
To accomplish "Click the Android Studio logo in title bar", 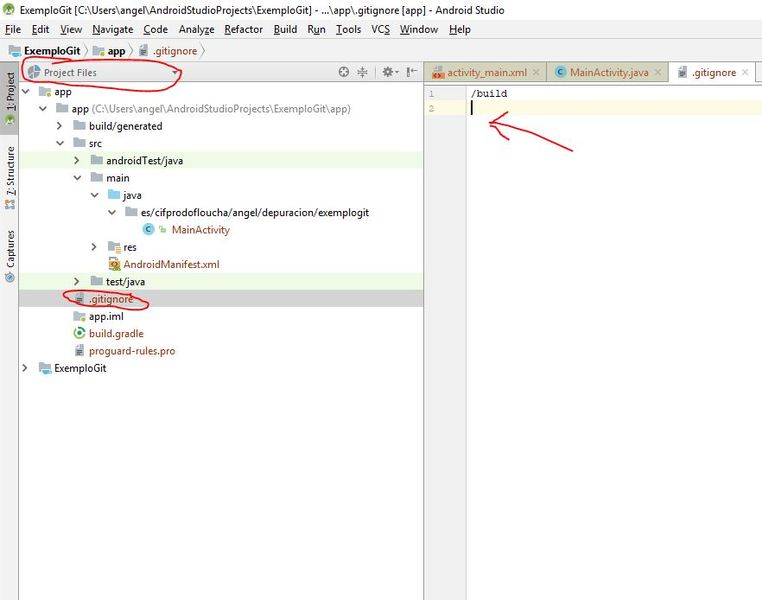I will tap(9, 9).
